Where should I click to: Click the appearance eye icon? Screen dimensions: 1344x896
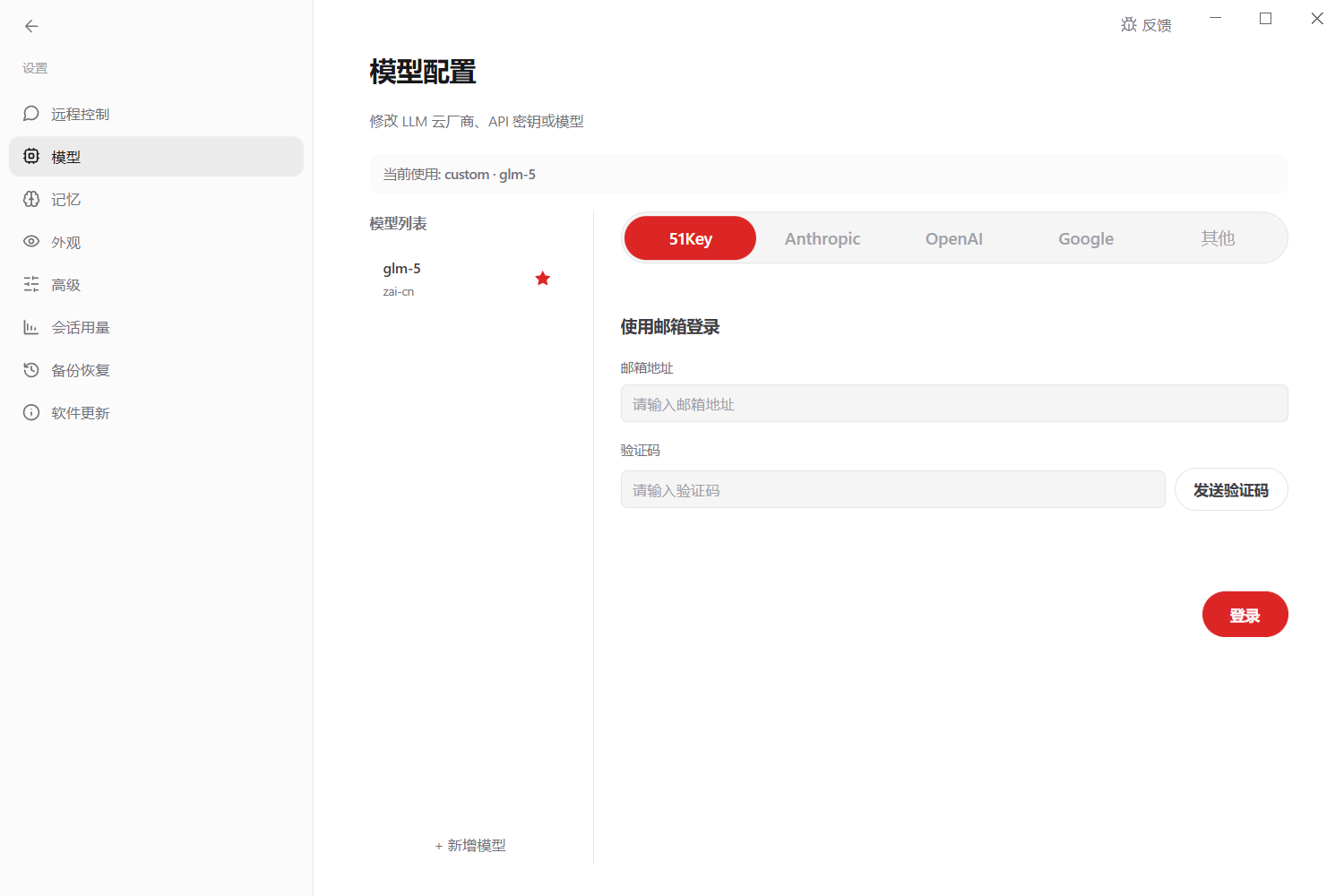pos(31,242)
